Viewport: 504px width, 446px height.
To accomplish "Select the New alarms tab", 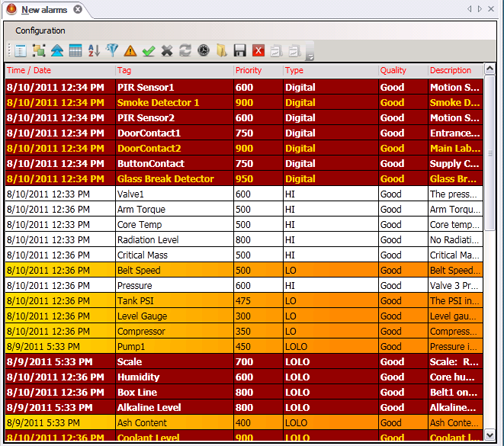I will 44,10.
